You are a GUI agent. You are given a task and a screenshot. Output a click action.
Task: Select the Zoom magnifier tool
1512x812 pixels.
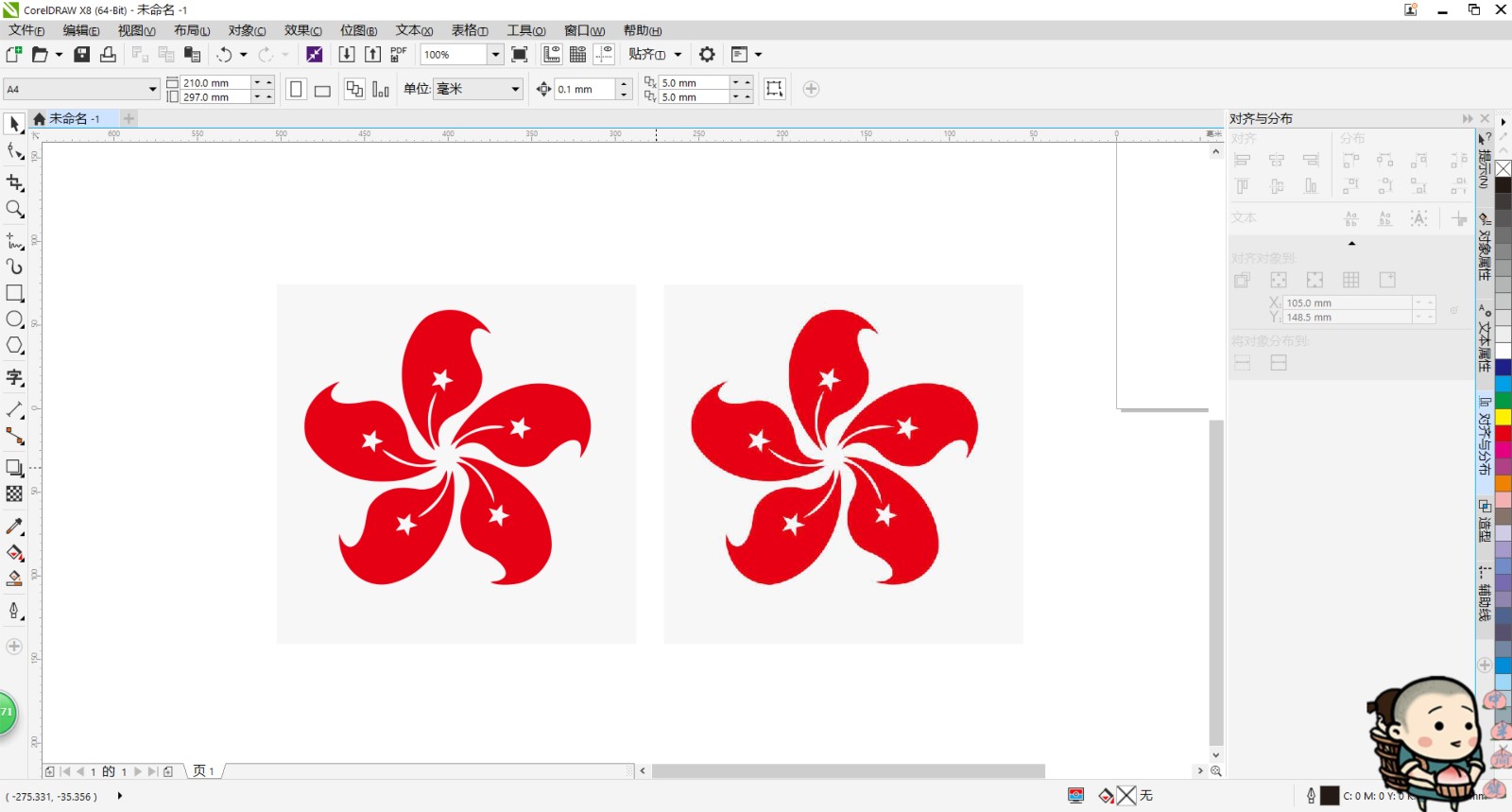click(14, 209)
